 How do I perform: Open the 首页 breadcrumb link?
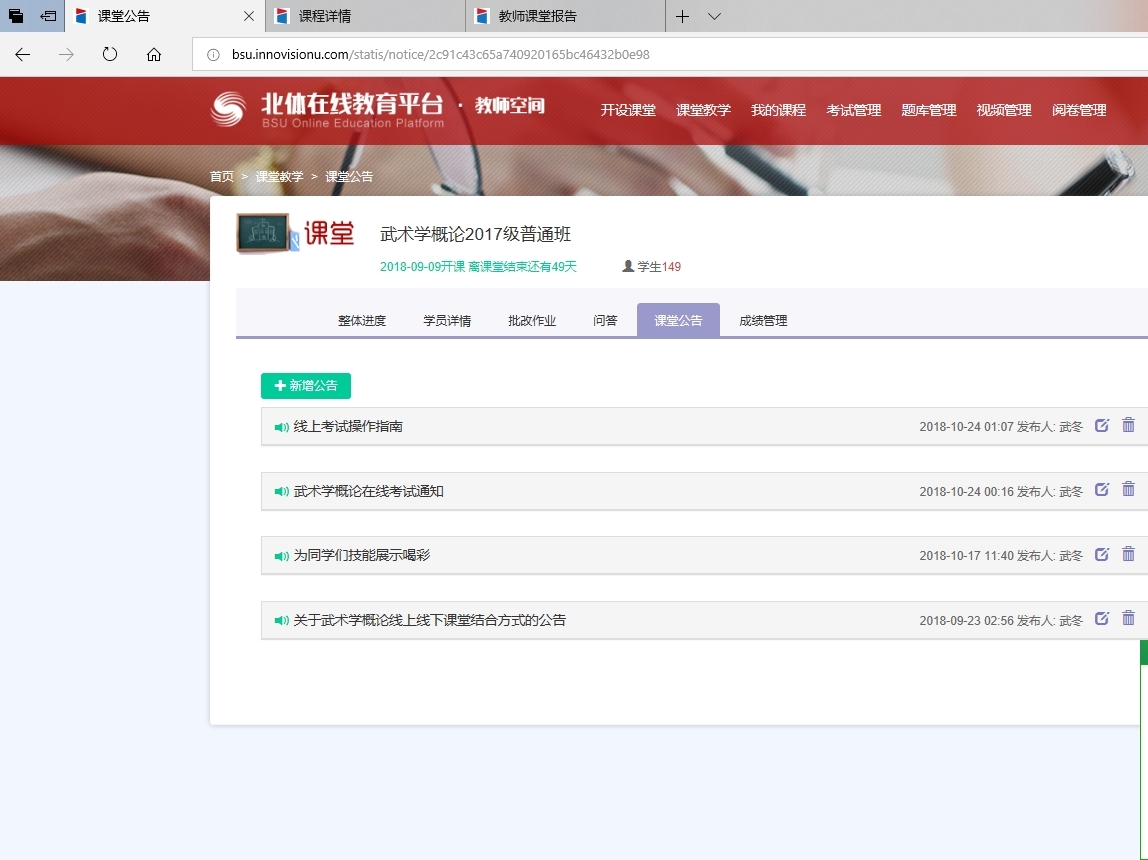tap(221, 176)
